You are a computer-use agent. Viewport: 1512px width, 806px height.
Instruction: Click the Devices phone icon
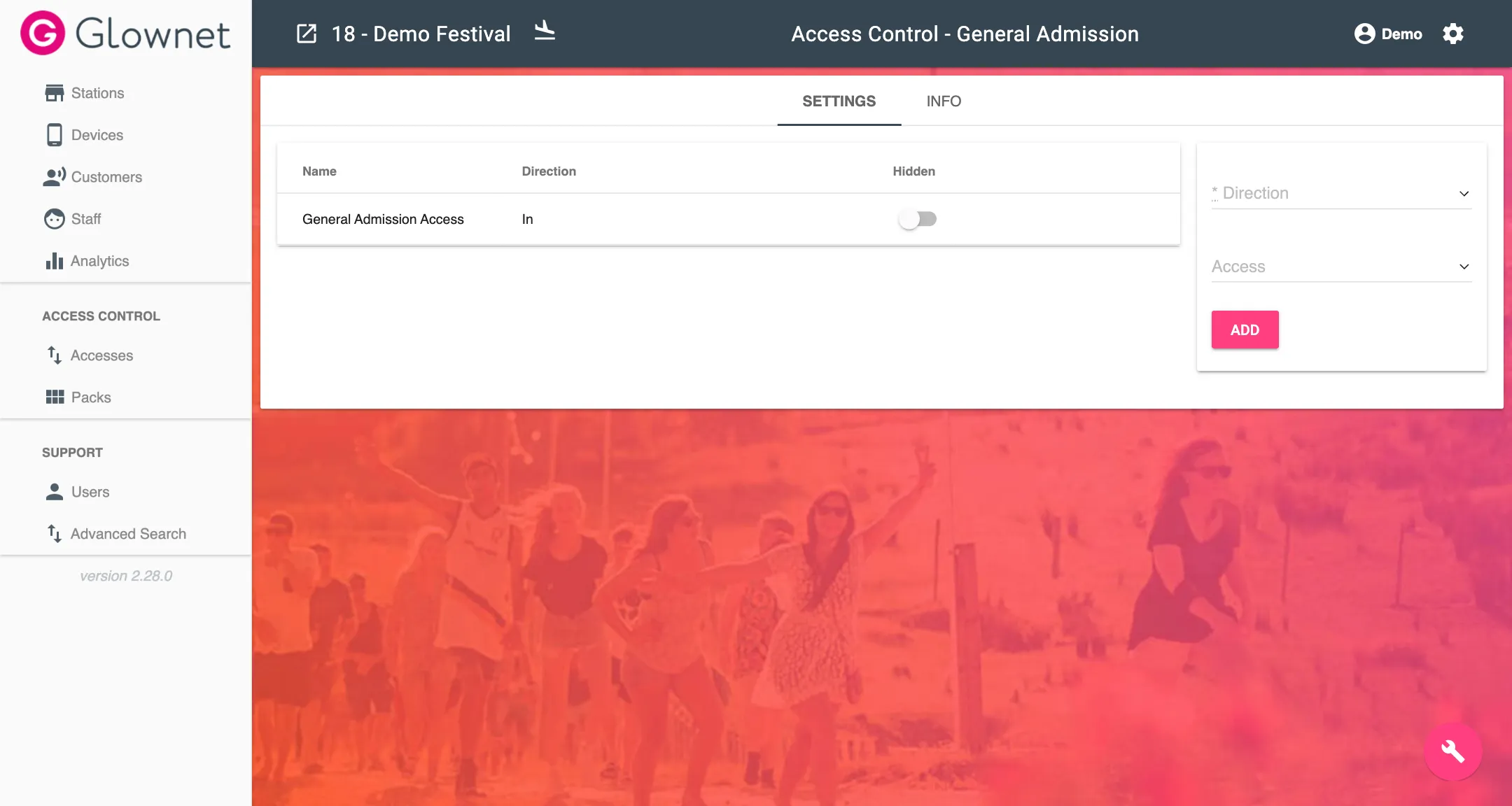coord(55,135)
